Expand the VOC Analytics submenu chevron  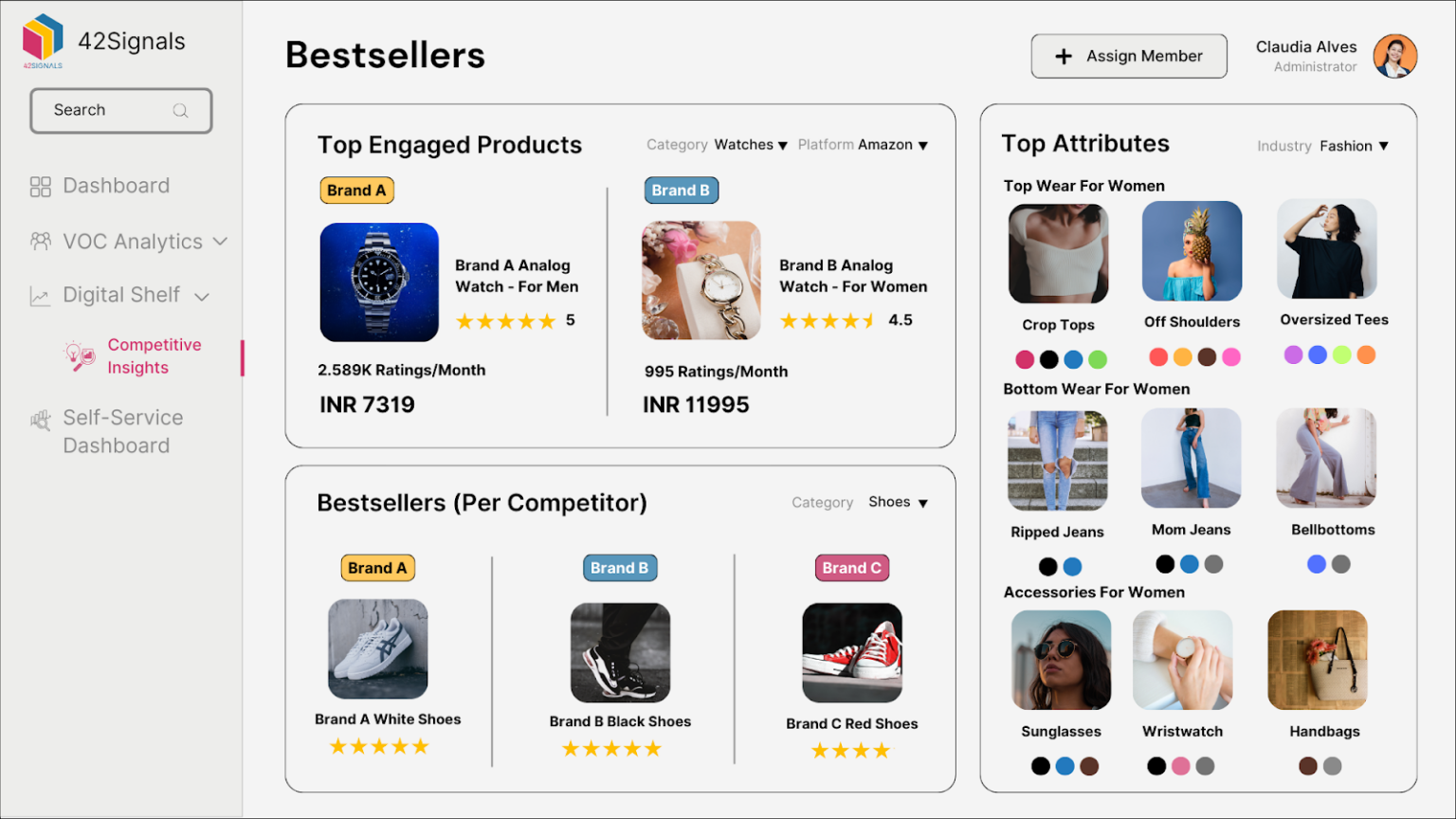(220, 242)
